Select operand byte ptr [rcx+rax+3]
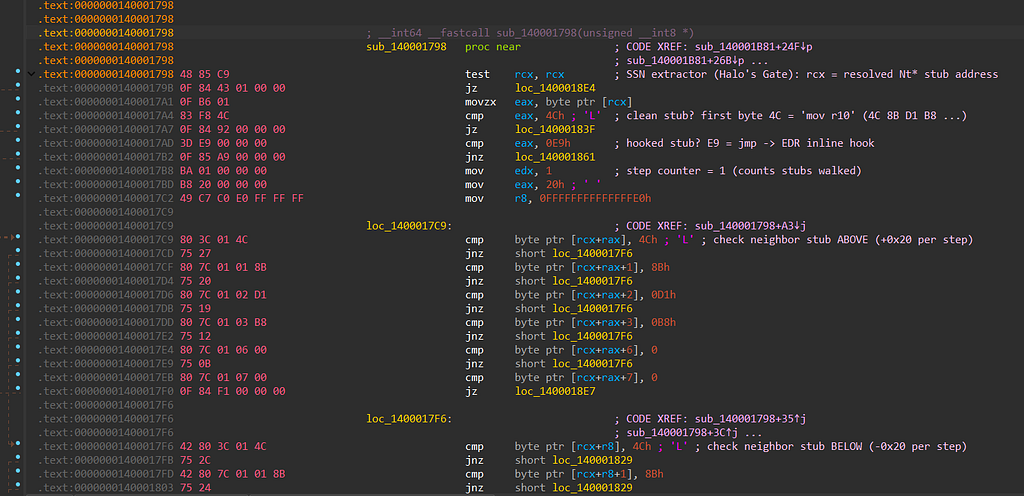This screenshot has width=1024, height=496. pyautogui.click(x=578, y=322)
